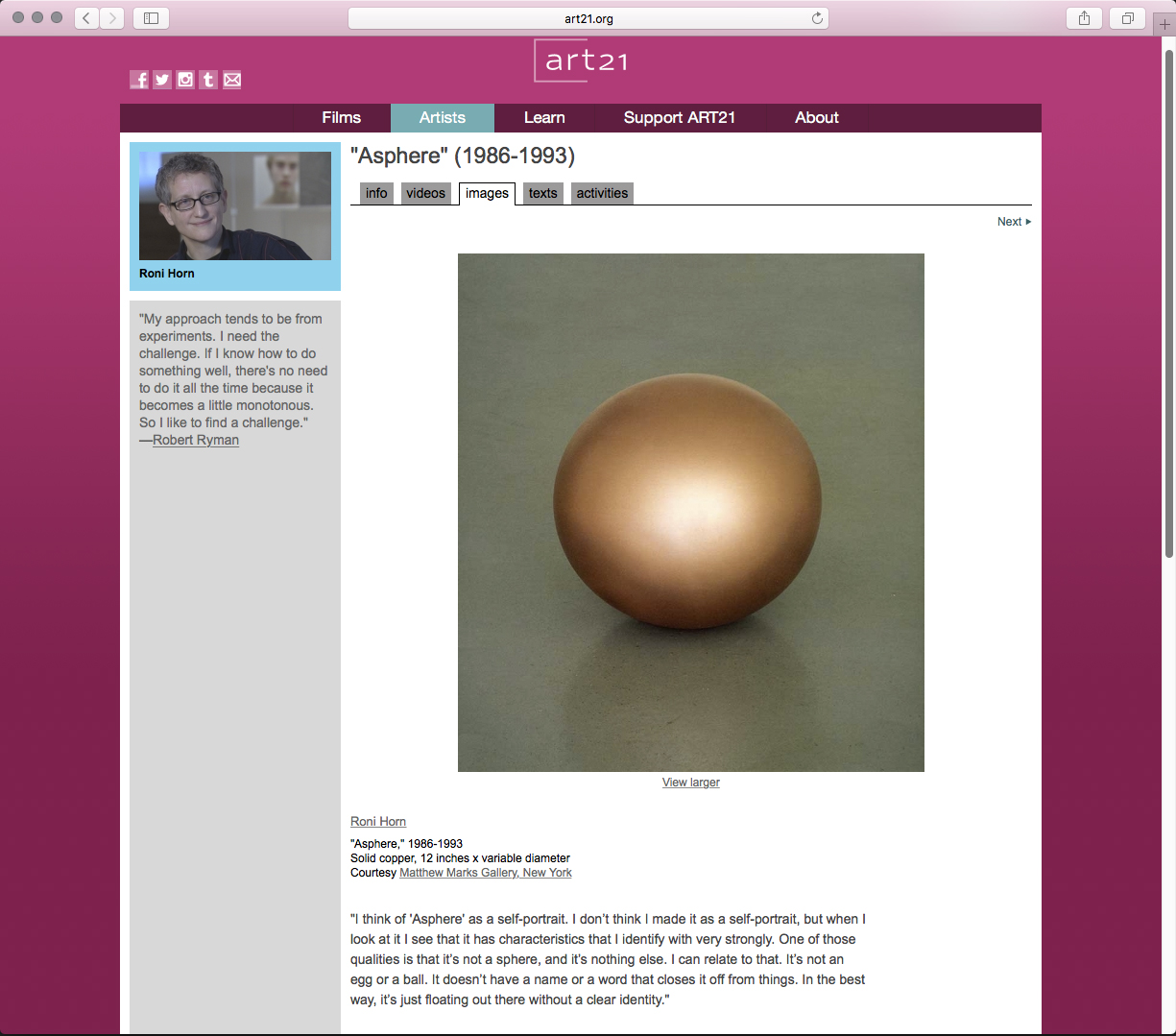Open the ART21 Facebook page icon
This screenshot has height=1036, width=1176.
[139, 80]
